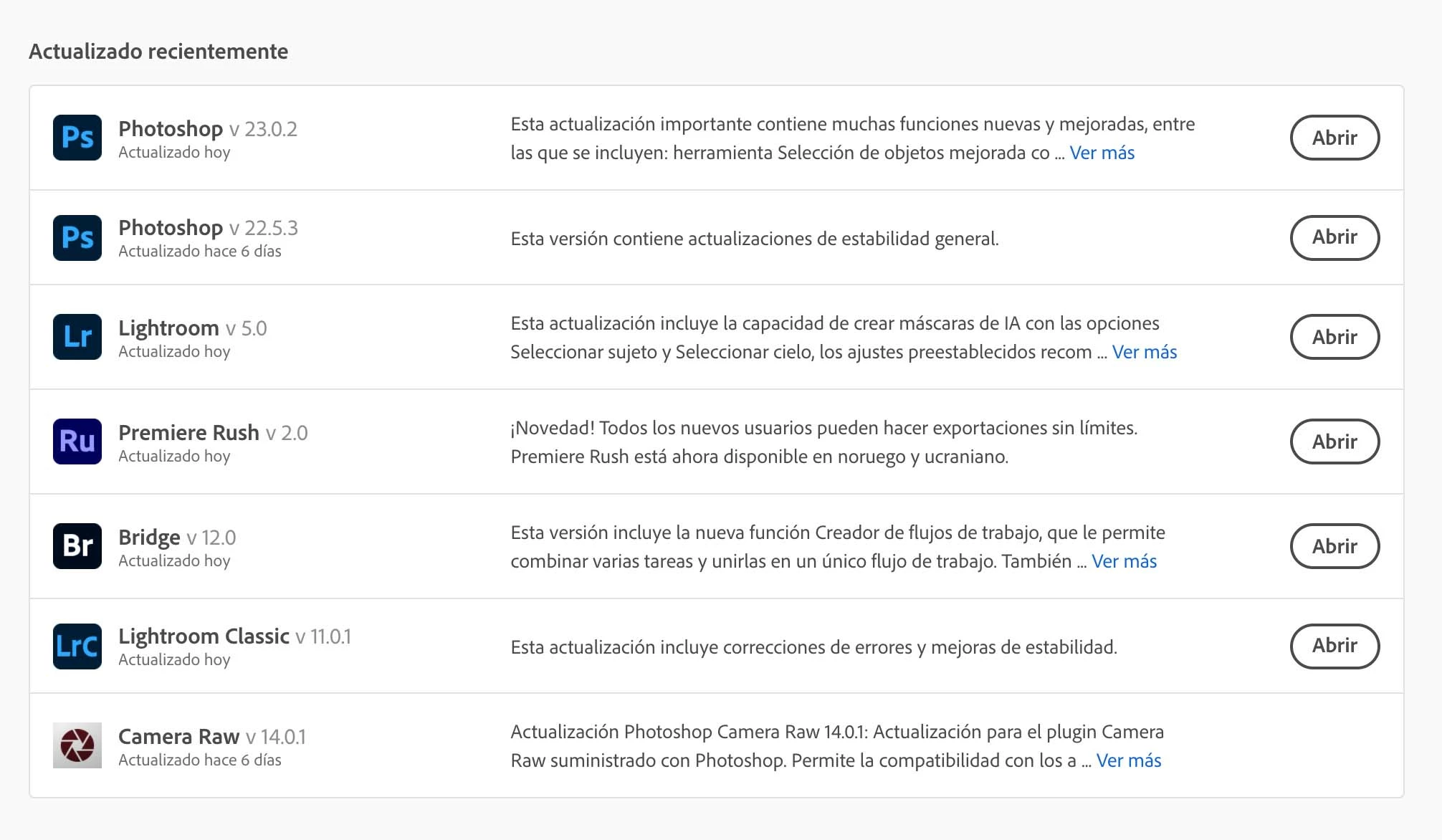
Task: Open Photoshop v23.0.2 with Abrir button
Action: 1334,138
